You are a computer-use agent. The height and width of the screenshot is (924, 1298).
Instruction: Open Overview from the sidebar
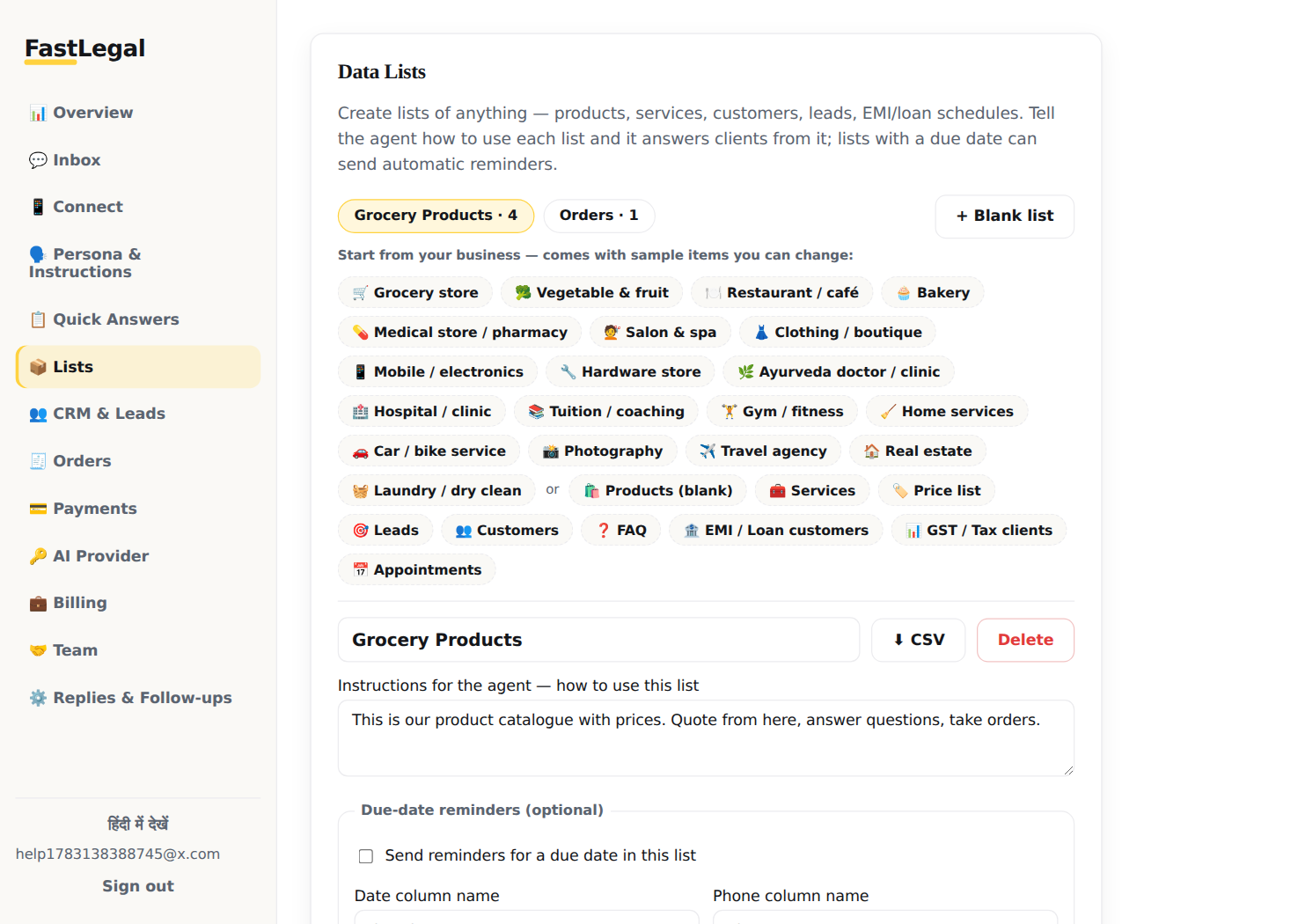click(x=138, y=113)
